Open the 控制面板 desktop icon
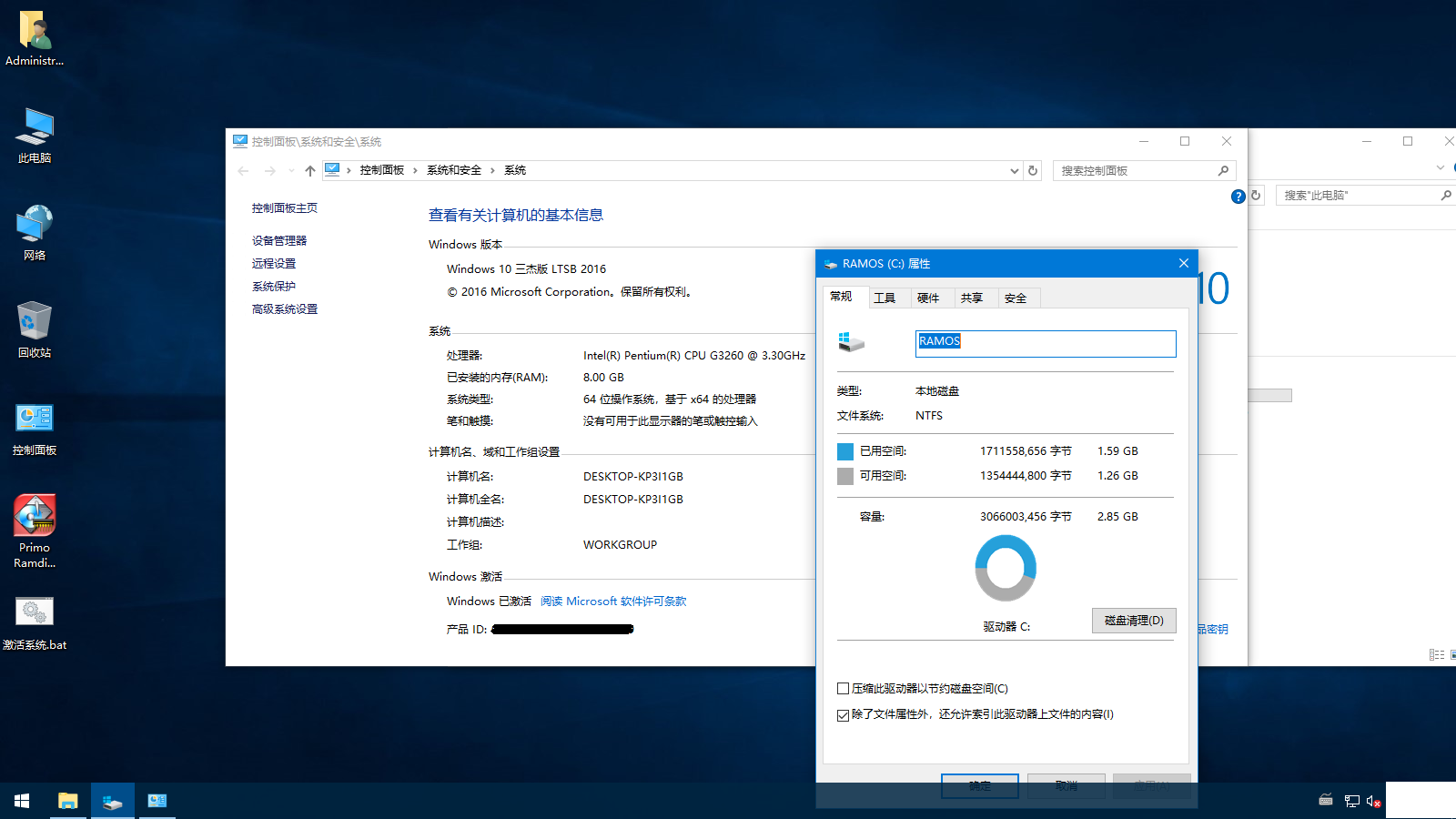The height and width of the screenshot is (819, 1456). (x=35, y=428)
